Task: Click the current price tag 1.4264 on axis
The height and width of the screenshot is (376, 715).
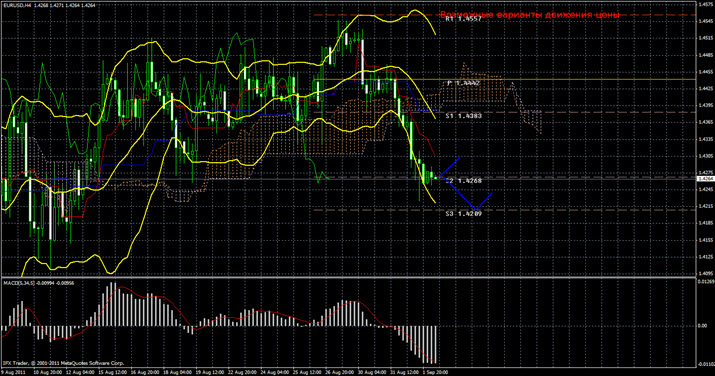Action: point(705,179)
